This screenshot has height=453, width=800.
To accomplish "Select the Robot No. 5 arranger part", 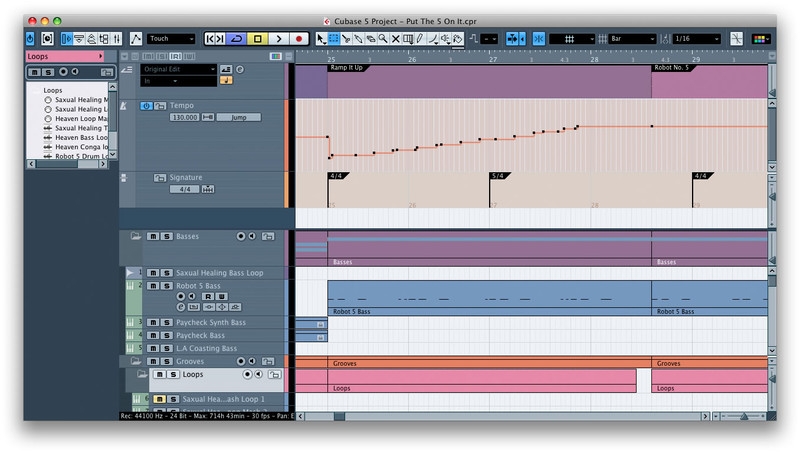I will pyautogui.click(x=710, y=81).
